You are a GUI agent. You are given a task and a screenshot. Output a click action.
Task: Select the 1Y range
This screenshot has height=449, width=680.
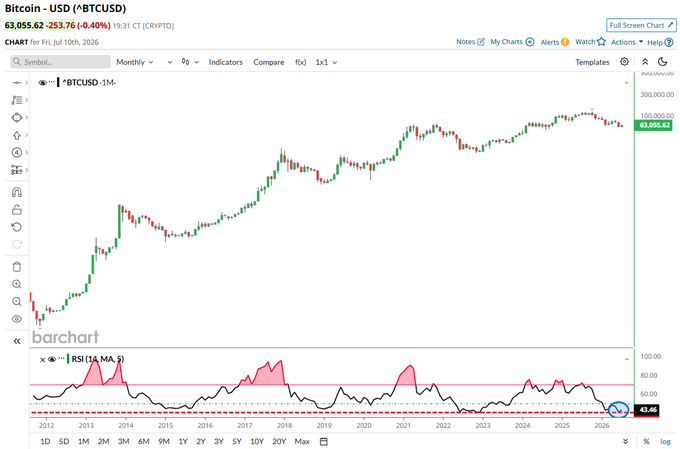[183, 441]
